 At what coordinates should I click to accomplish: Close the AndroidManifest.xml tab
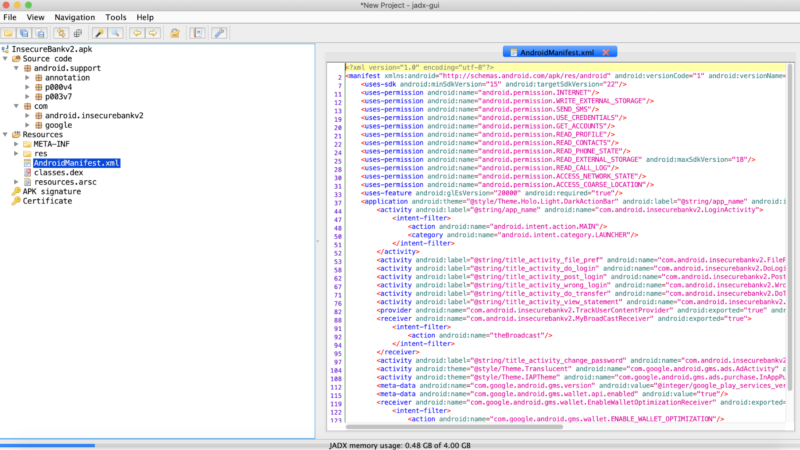pos(606,53)
